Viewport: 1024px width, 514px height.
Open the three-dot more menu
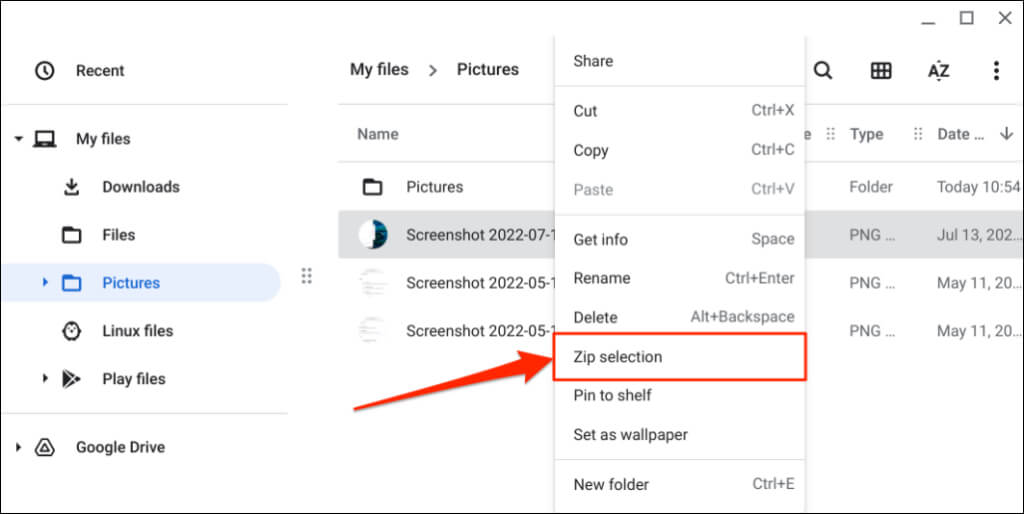click(996, 70)
